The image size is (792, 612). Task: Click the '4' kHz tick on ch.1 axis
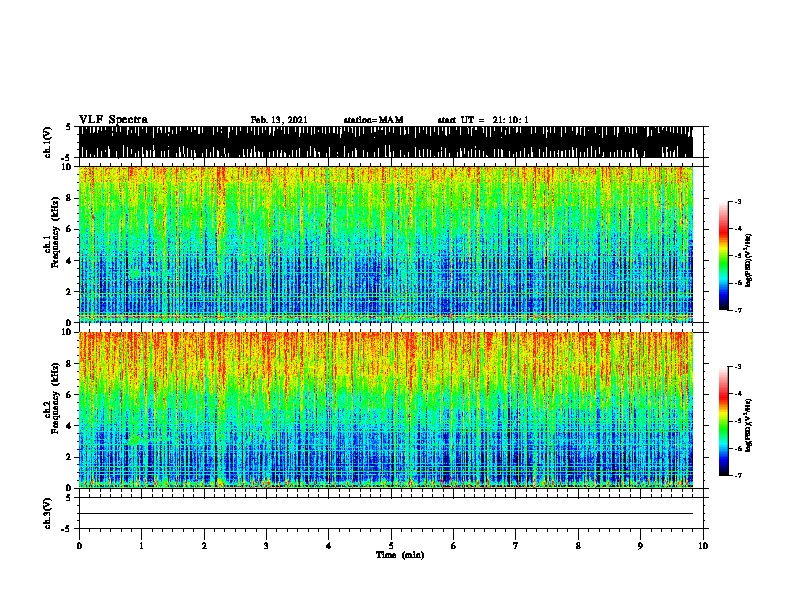coord(69,261)
